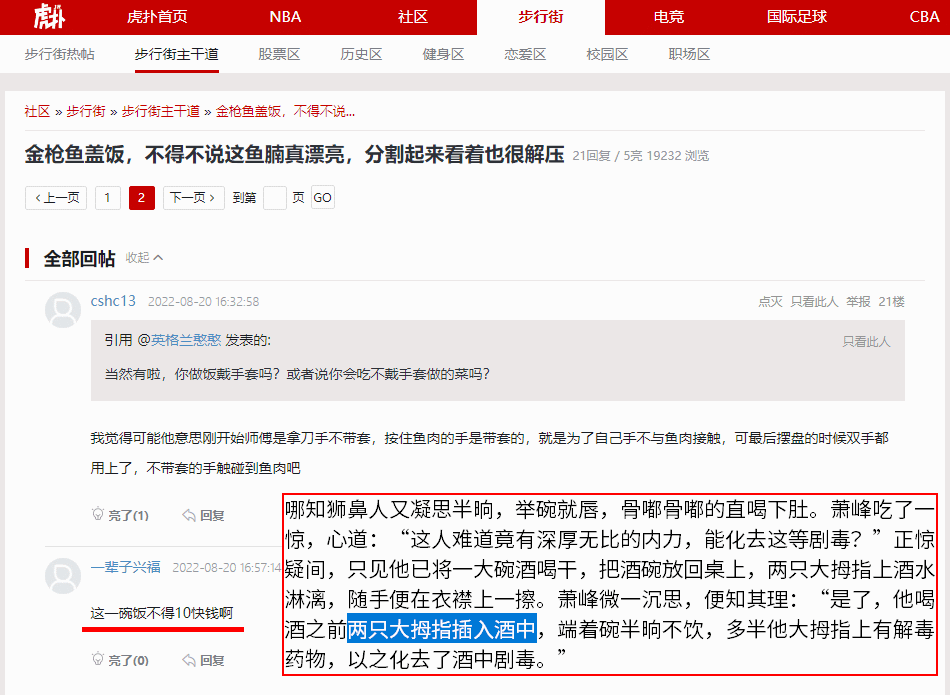Image resolution: width=950 pixels, height=695 pixels.
Task: Open the 校园区 sub-tab
Action: click(x=607, y=55)
